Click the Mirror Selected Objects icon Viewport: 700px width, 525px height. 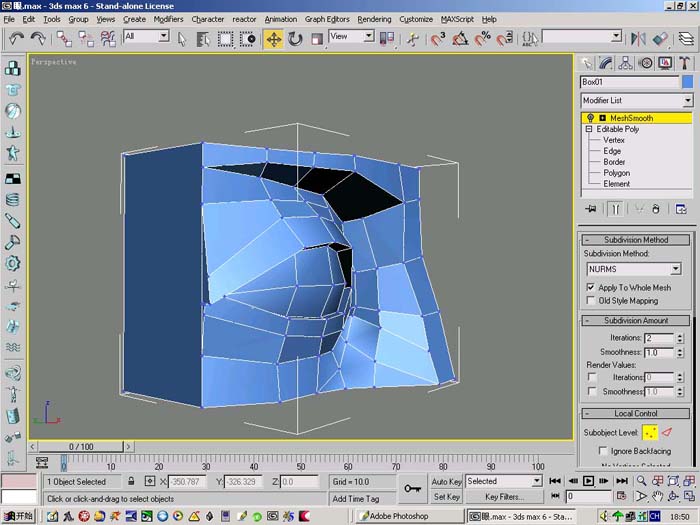coord(638,39)
